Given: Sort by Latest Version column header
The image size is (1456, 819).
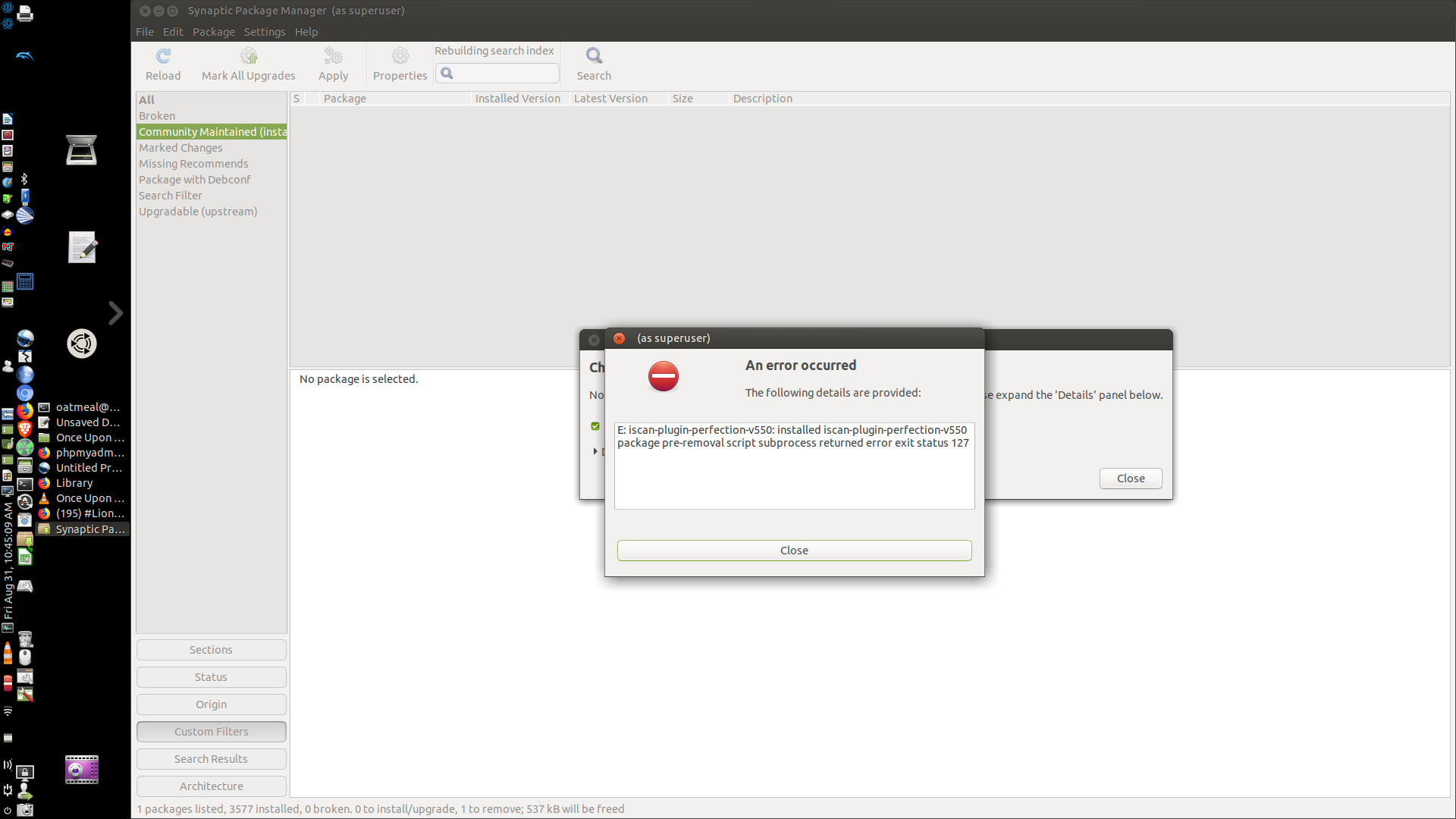Looking at the screenshot, I should click(x=618, y=99).
